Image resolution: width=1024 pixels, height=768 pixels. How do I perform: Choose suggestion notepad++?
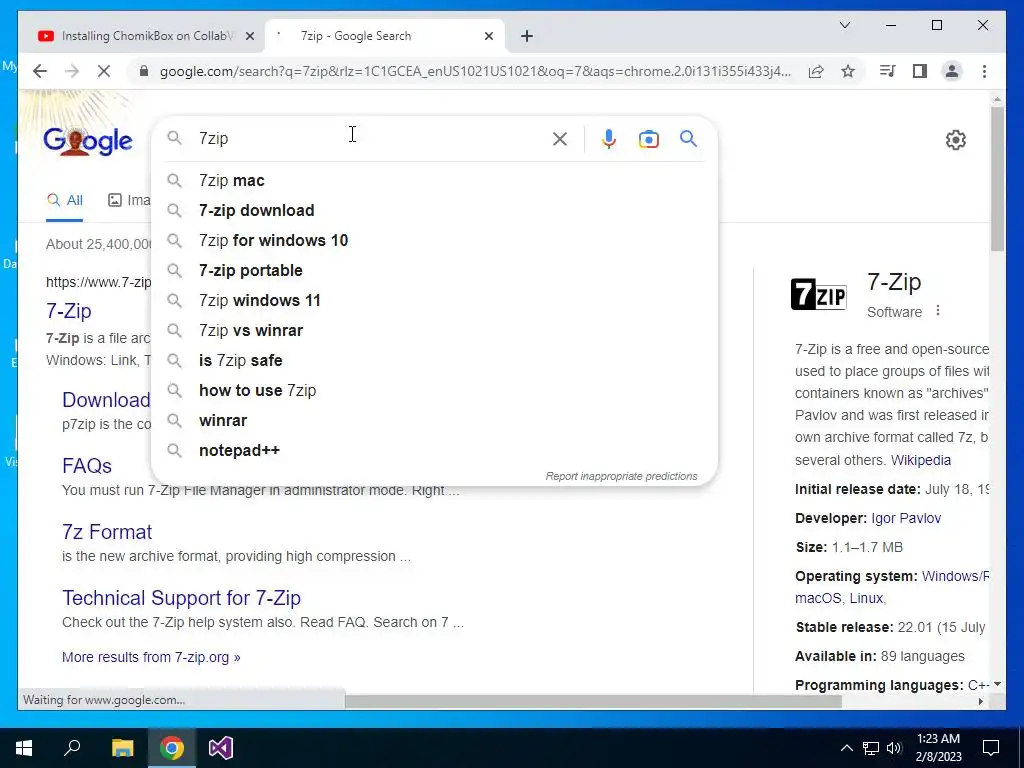434,451
